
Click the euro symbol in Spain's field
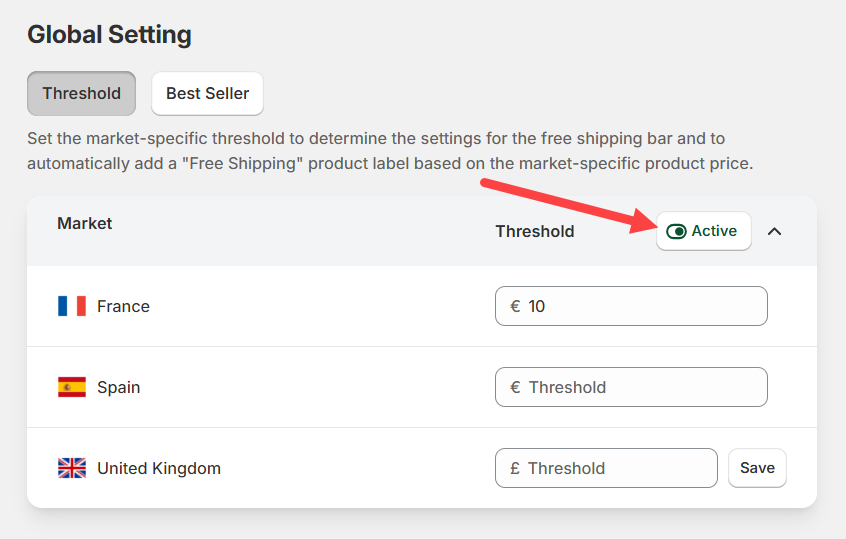click(x=515, y=387)
